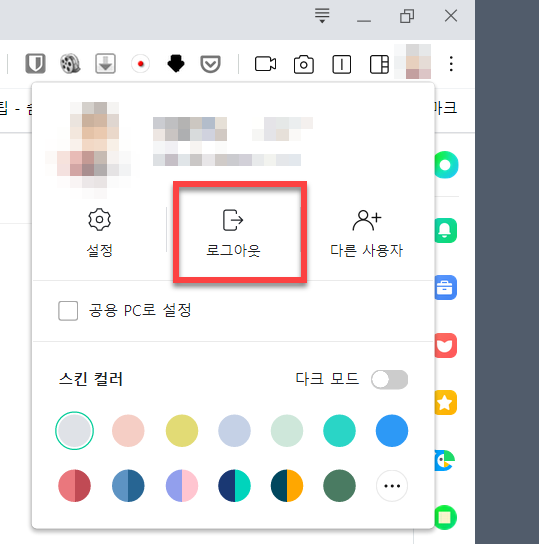Select the light gray skin color
The image size is (539, 544).
point(74,431)
